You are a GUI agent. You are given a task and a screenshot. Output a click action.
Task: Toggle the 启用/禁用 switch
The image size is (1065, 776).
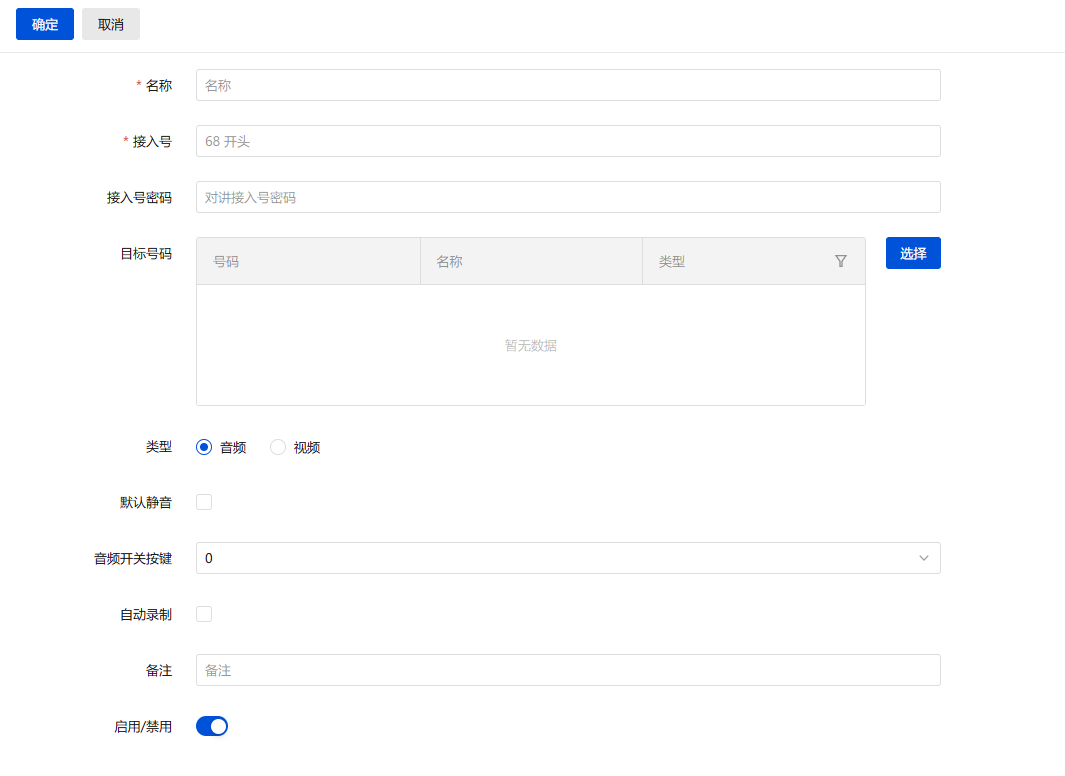(212, 726)
